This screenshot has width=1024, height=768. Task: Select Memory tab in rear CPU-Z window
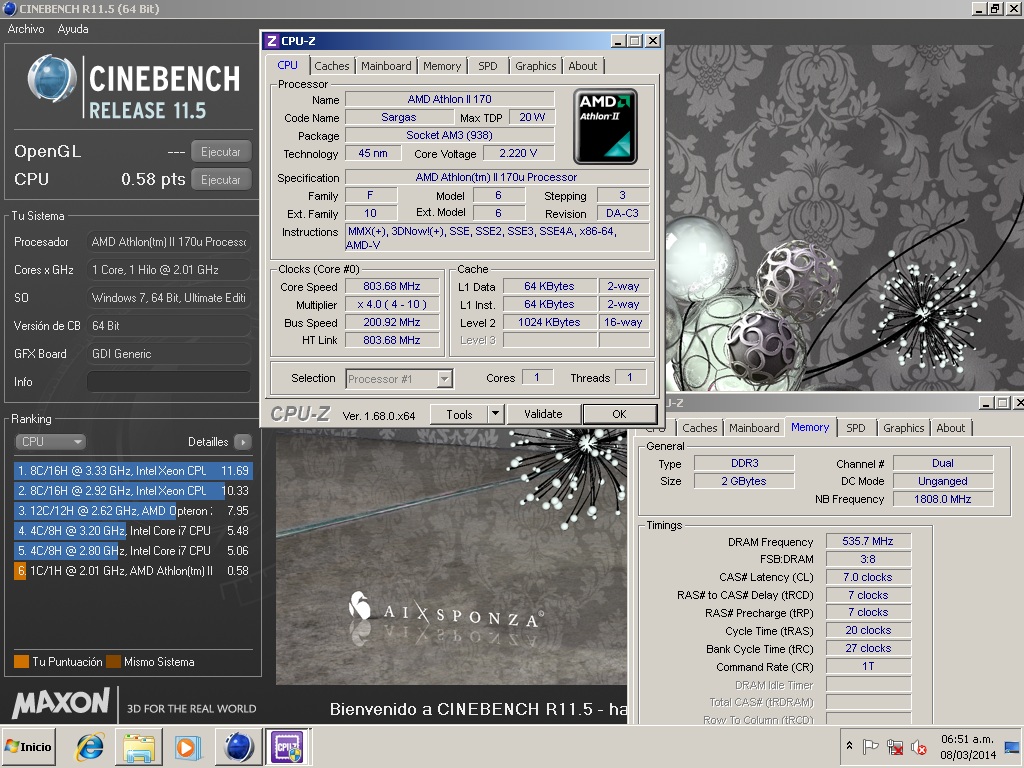[x=810, y=427]
